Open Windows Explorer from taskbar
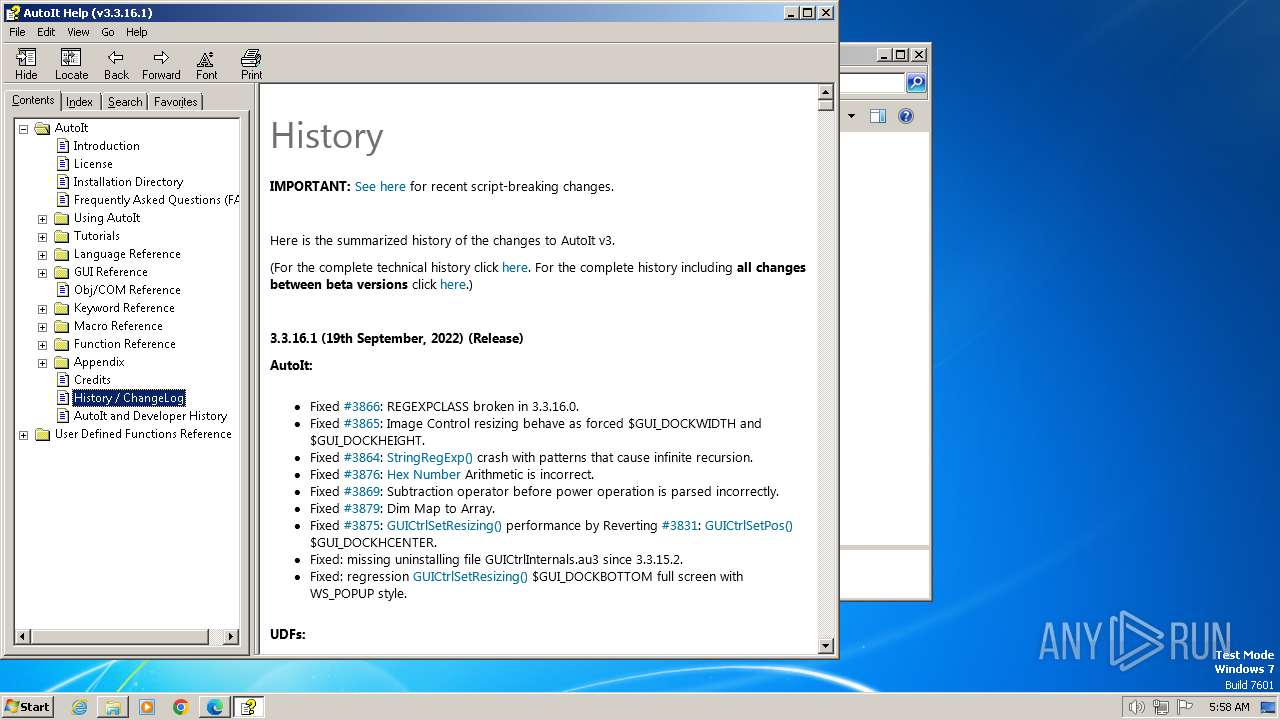Viewport: 1280px width, 720px height. click(113, 707)
